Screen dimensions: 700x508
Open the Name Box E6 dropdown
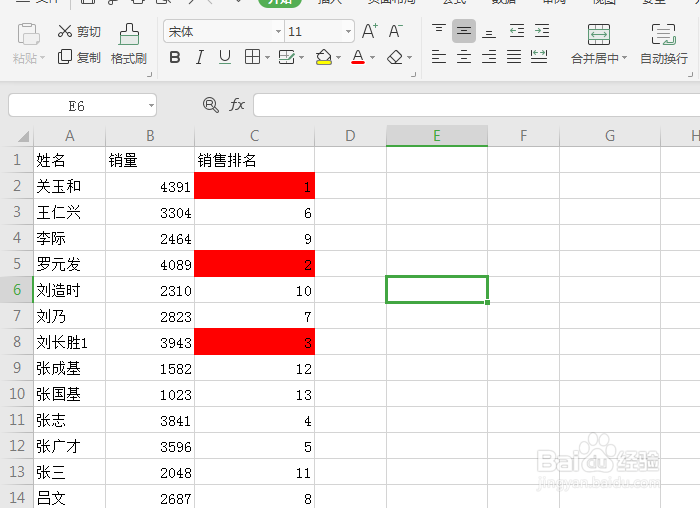click(x=151, y=106)
